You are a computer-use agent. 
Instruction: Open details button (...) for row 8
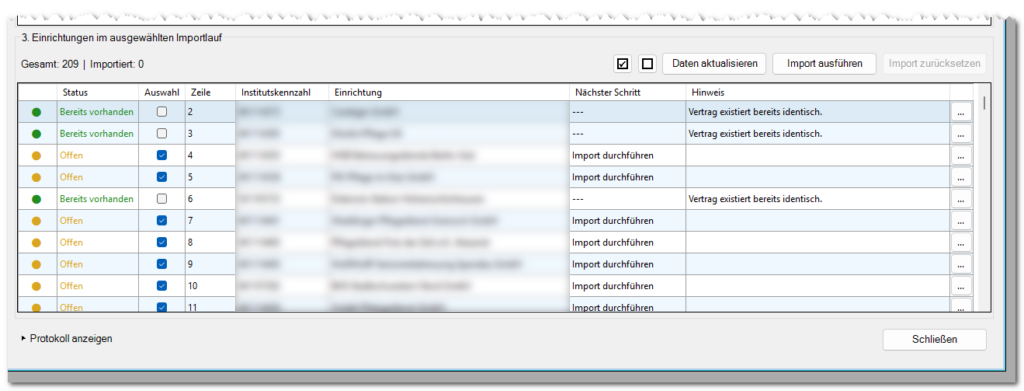(961, 243)
